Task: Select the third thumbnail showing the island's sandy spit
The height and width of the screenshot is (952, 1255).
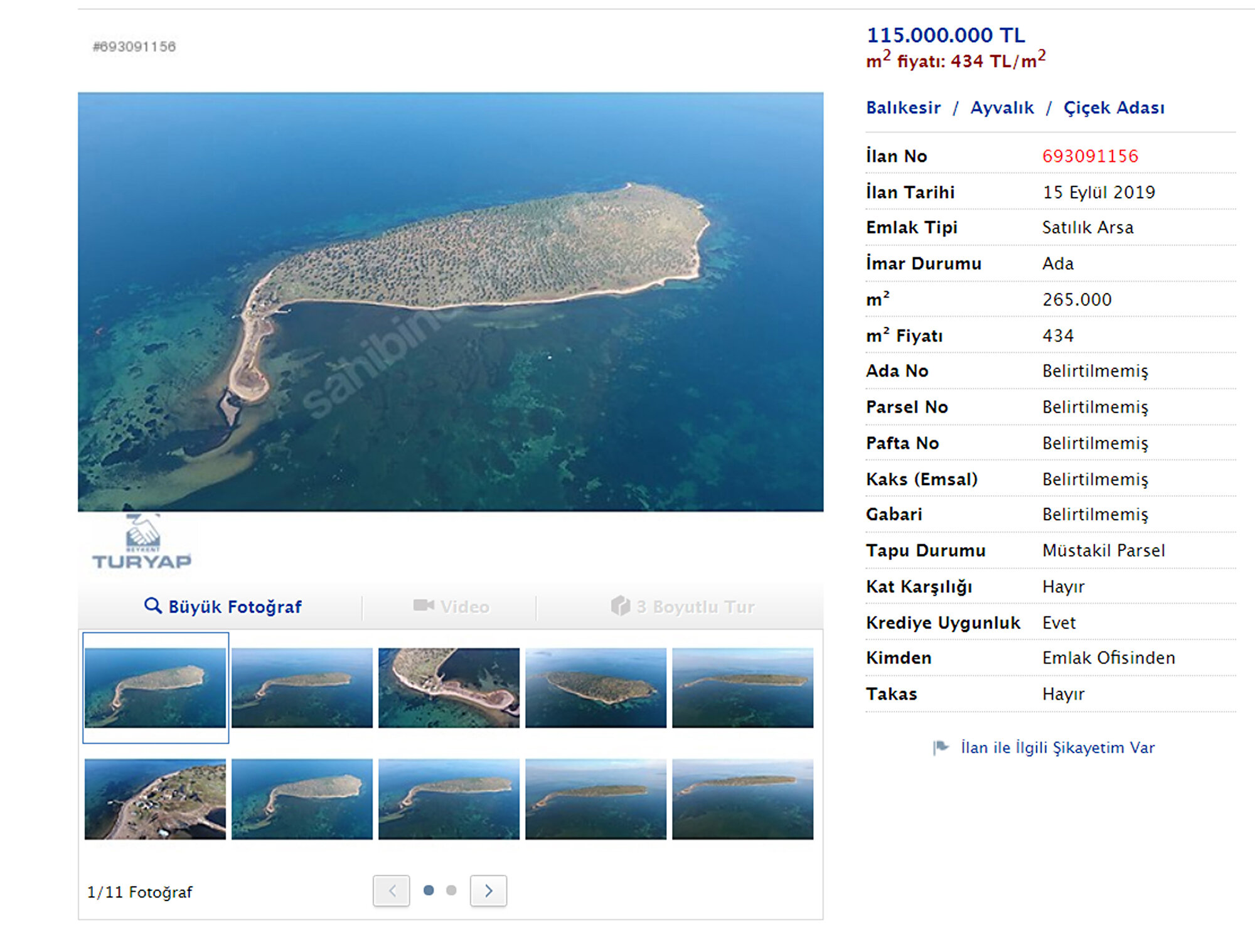Action: click(x=449, y=688)
